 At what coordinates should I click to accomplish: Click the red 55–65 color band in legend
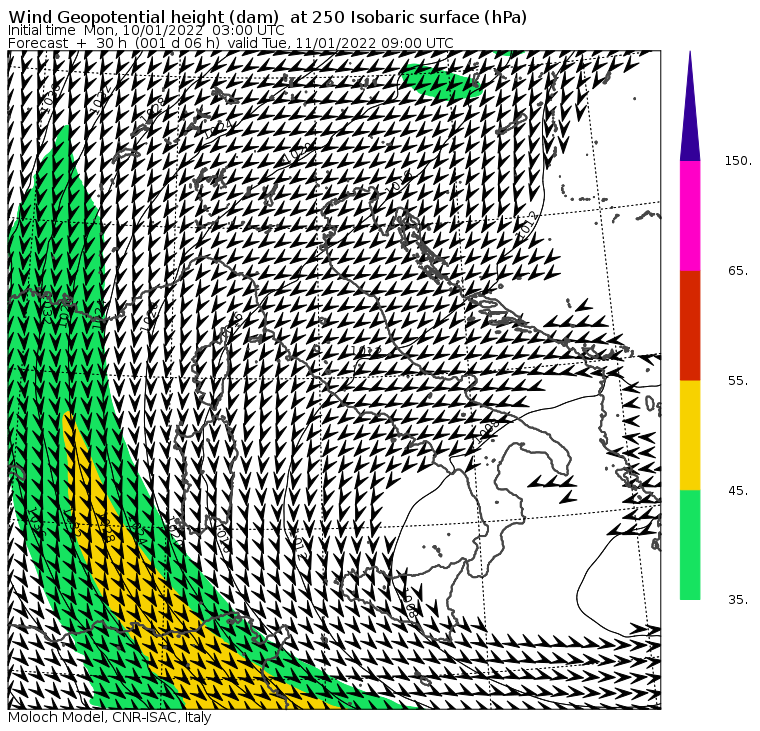point(690,325)
